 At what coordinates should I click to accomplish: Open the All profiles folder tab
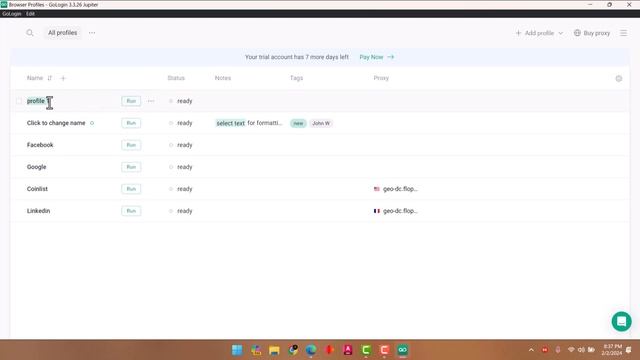(x=62, y=33)
